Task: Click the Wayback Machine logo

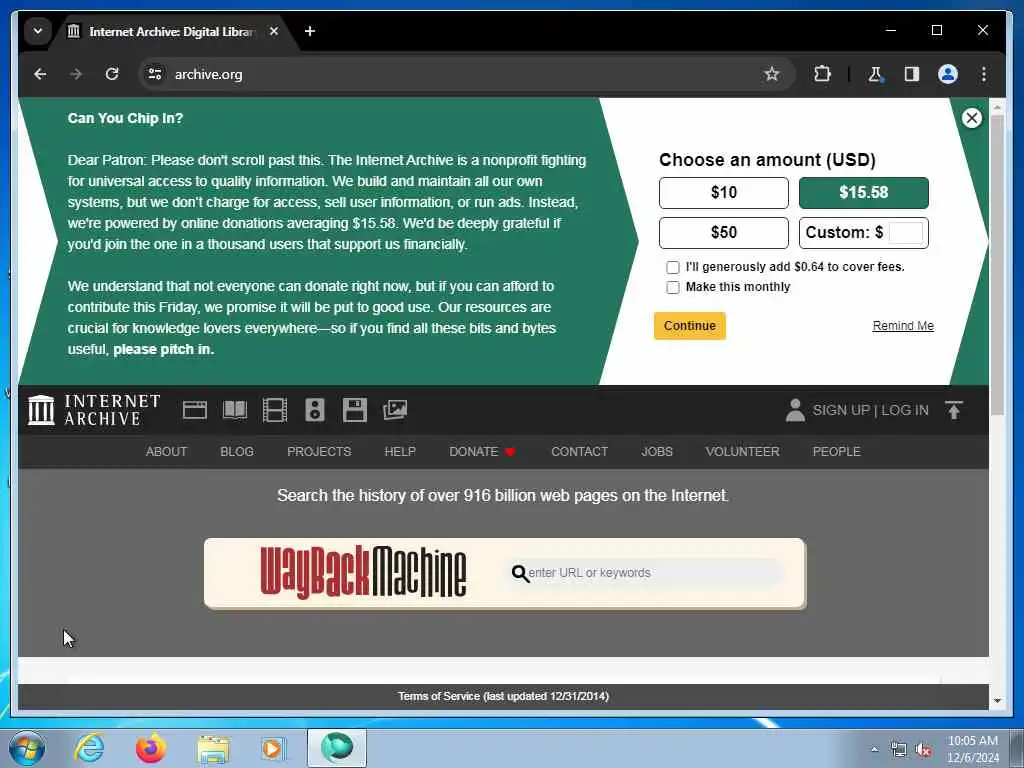Action: point(363,572)
